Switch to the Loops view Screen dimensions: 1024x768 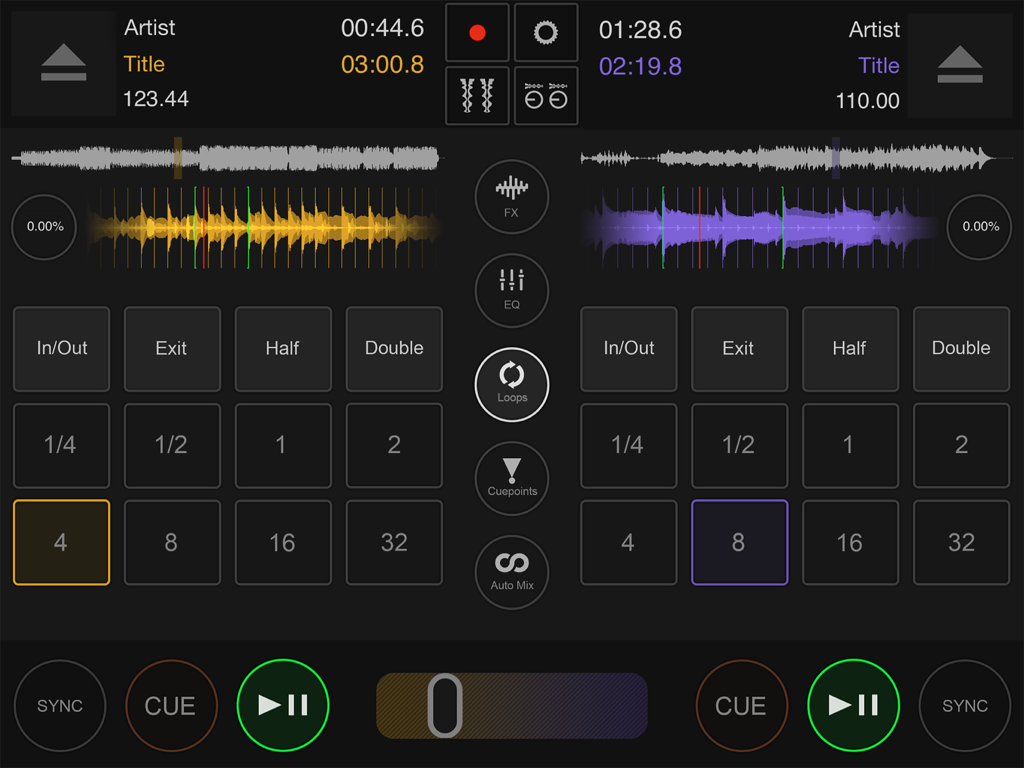coord(511,384)
